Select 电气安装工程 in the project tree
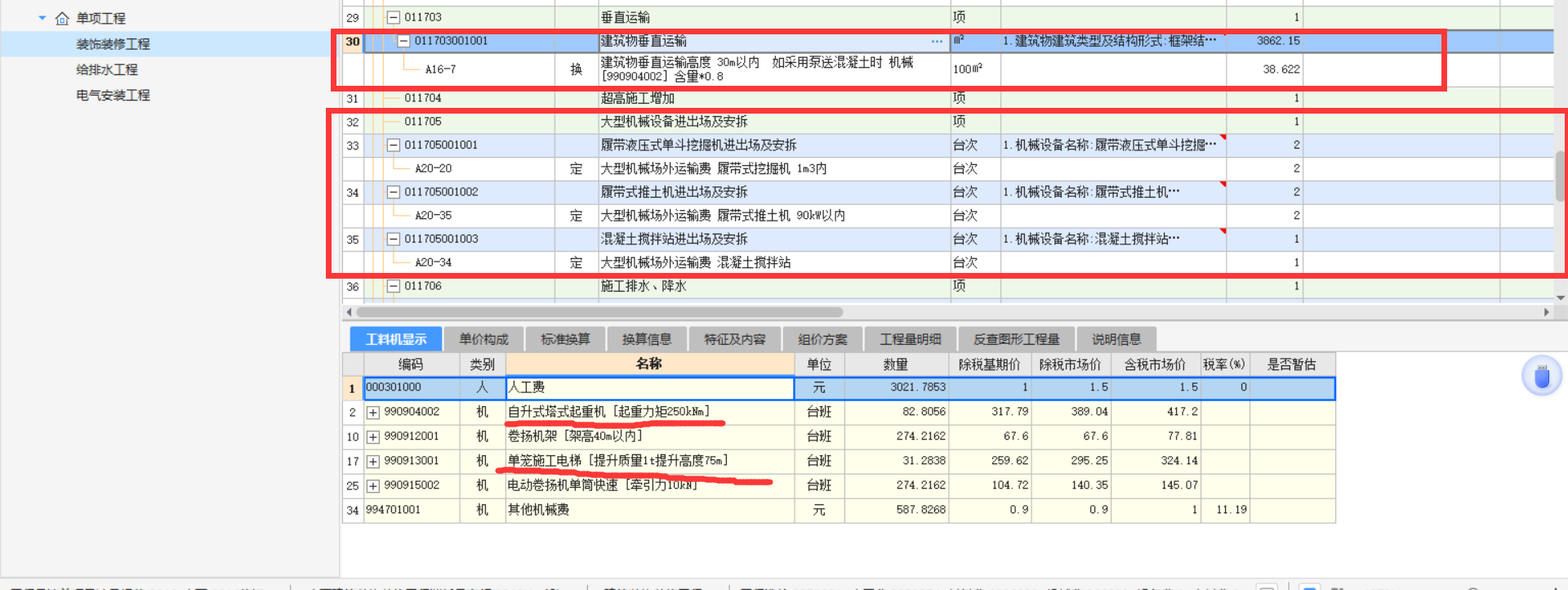Viewport: 1568px width, 590px height. point(113,96)
